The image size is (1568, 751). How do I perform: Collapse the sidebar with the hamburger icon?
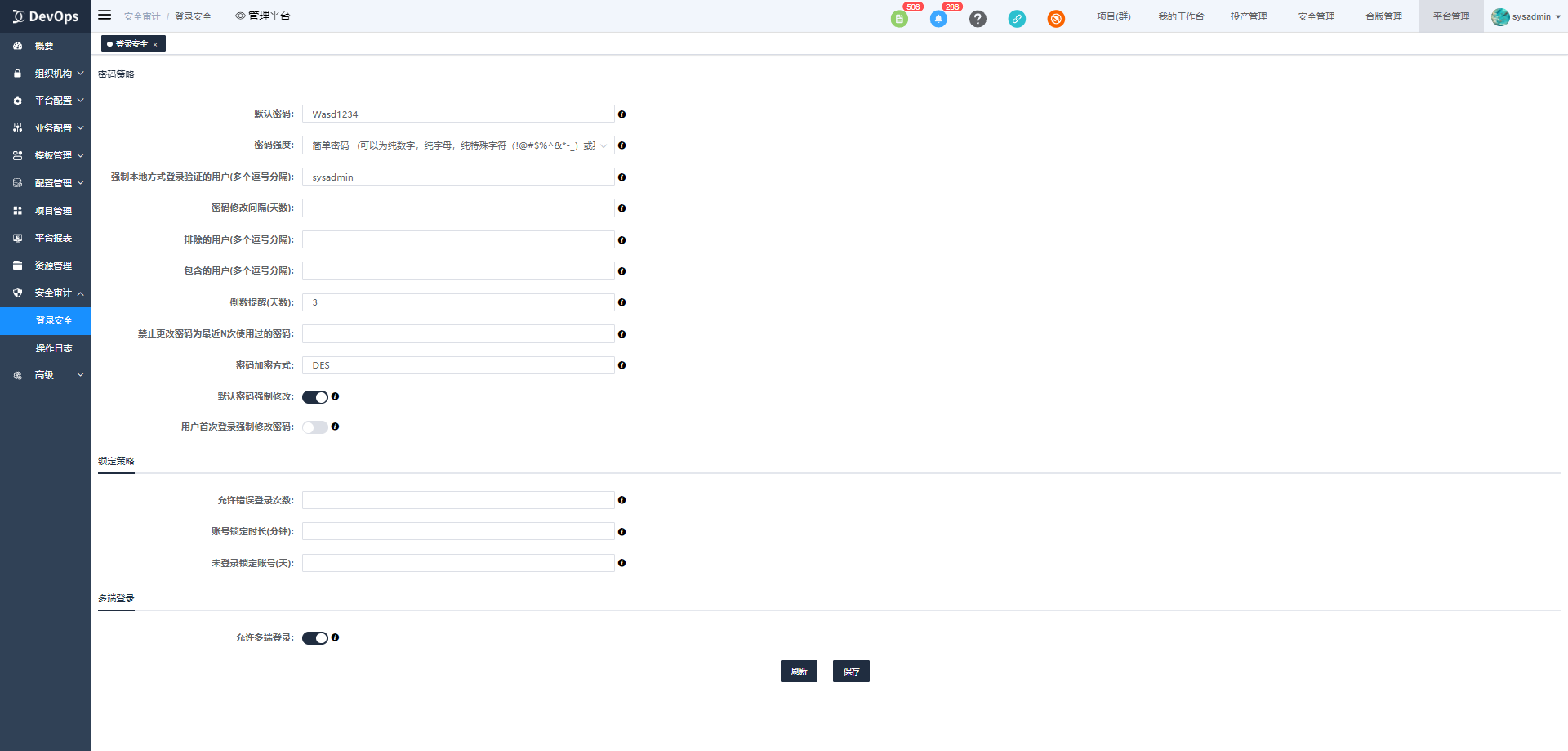point(105,16)
